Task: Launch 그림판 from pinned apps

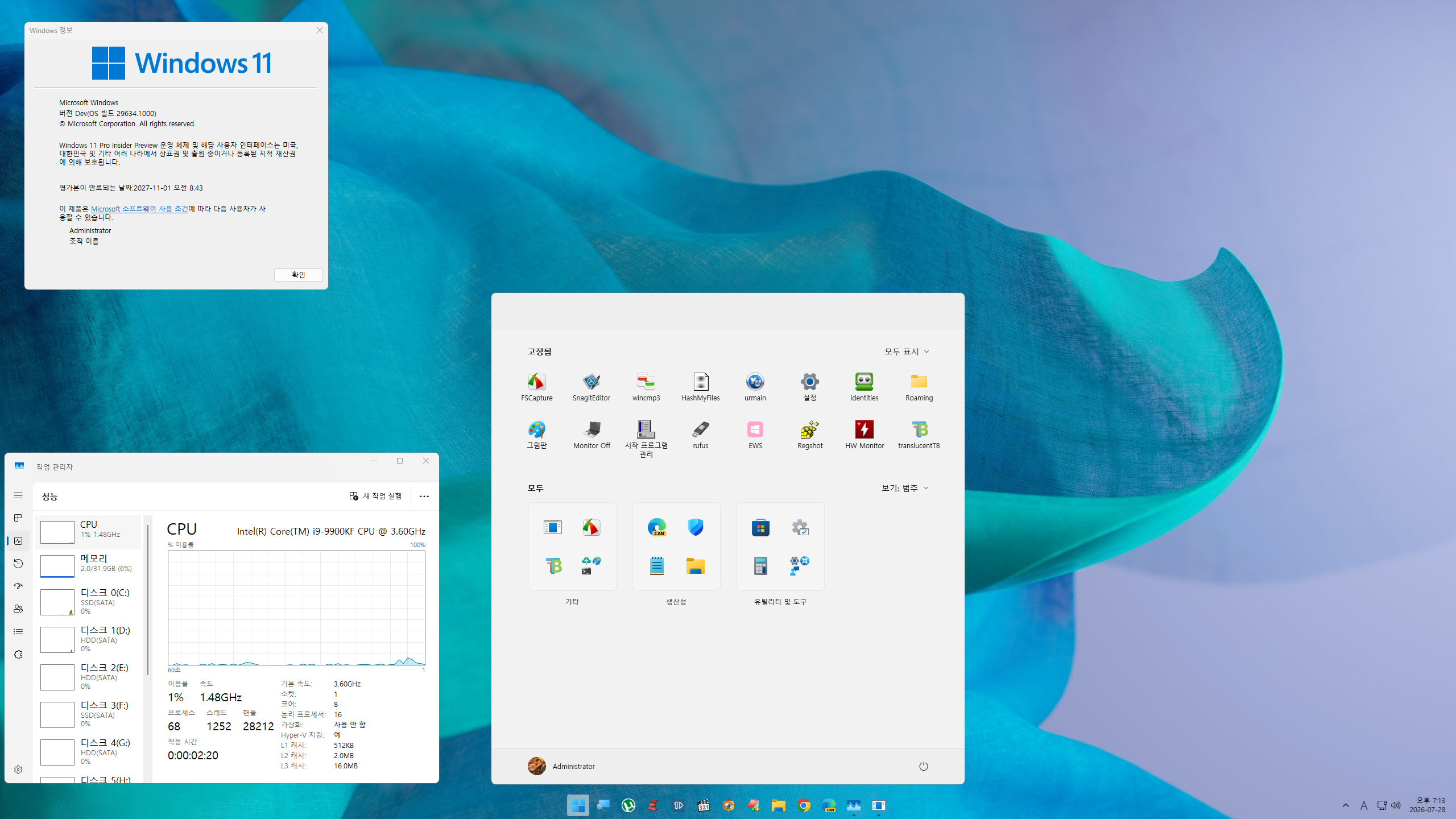Action: [x=536, y=435]
